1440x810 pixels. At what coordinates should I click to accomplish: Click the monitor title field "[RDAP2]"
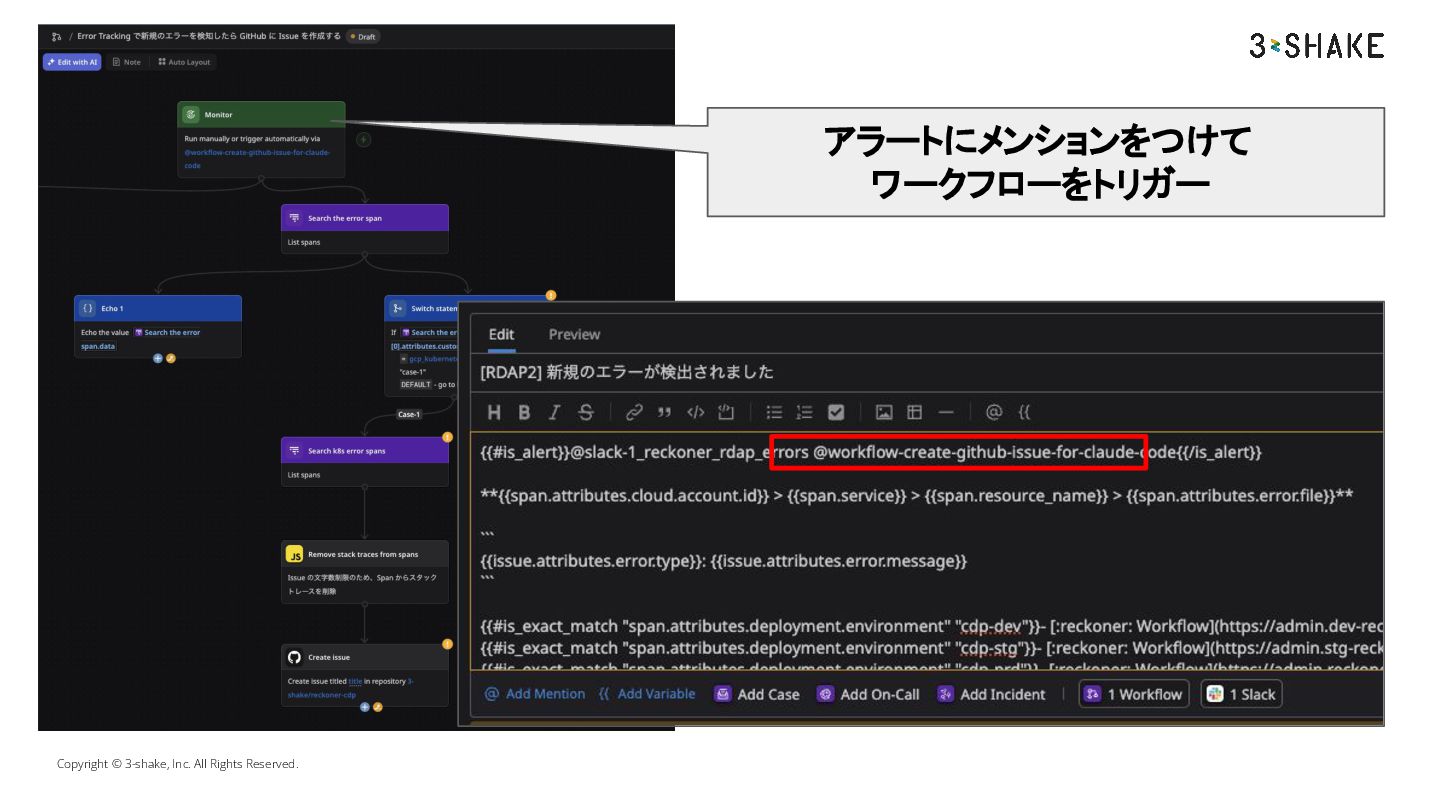click(927, 372)
